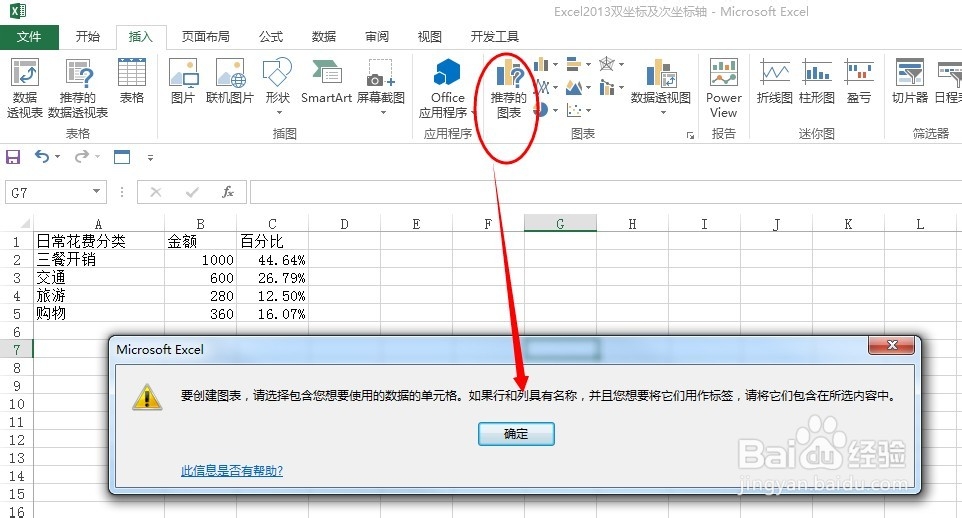Click the Name Box showing G7
The height and width of the screenshot is (518, 962).
pos(49,192)
